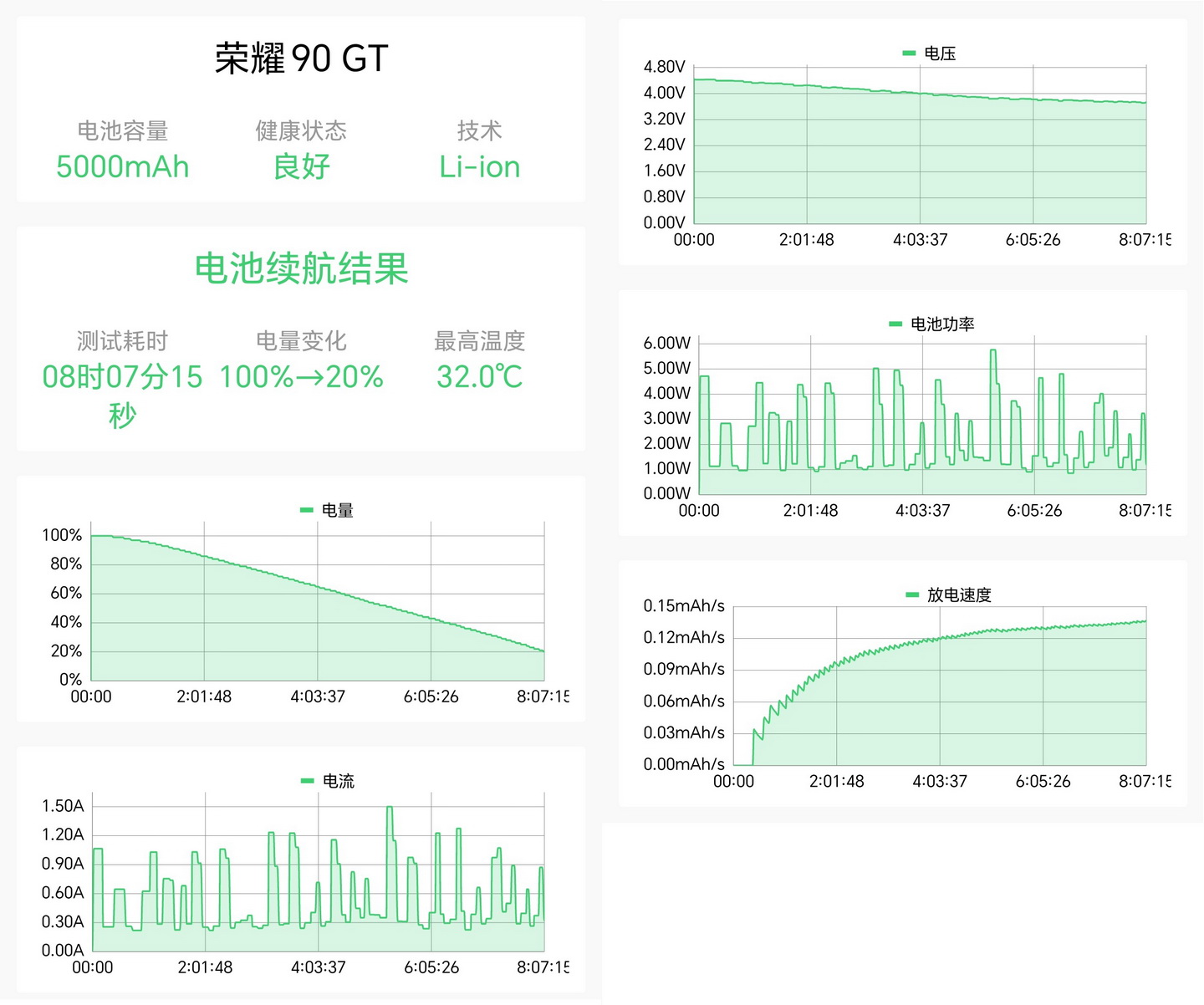Click the 0.09mAh/s axis label
Screen dimensions: 1204x1005
tap(684, 669)
